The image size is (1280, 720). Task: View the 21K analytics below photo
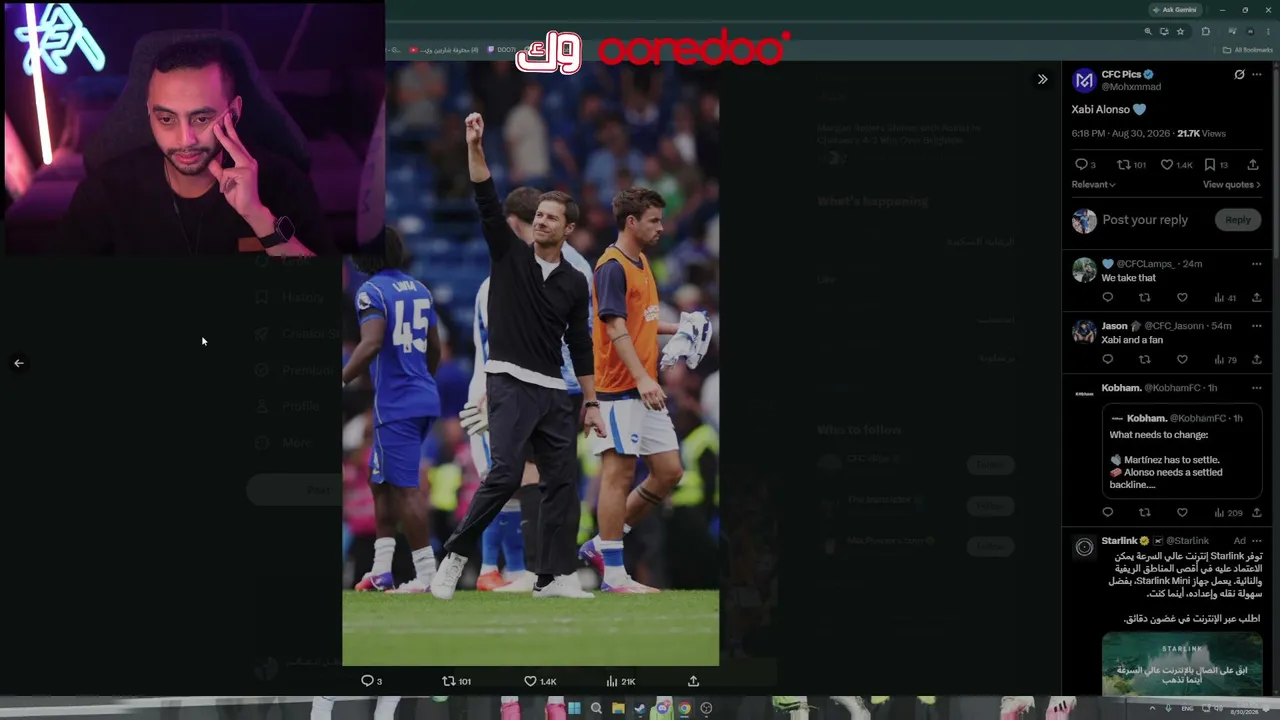[x=620, y=681]
